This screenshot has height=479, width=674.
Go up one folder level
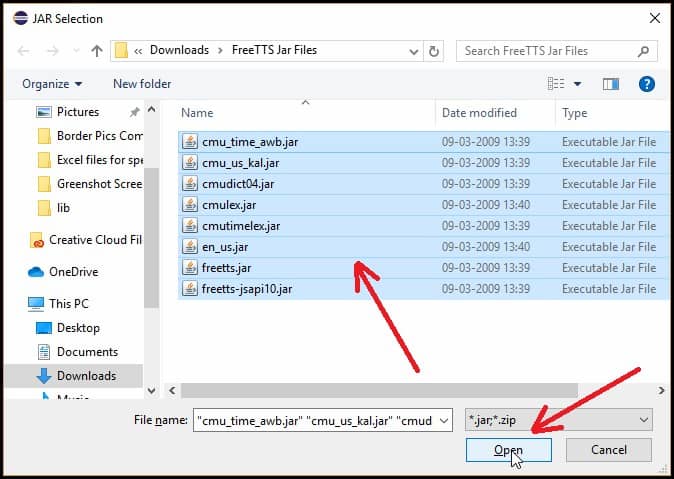tap(97, 51)
